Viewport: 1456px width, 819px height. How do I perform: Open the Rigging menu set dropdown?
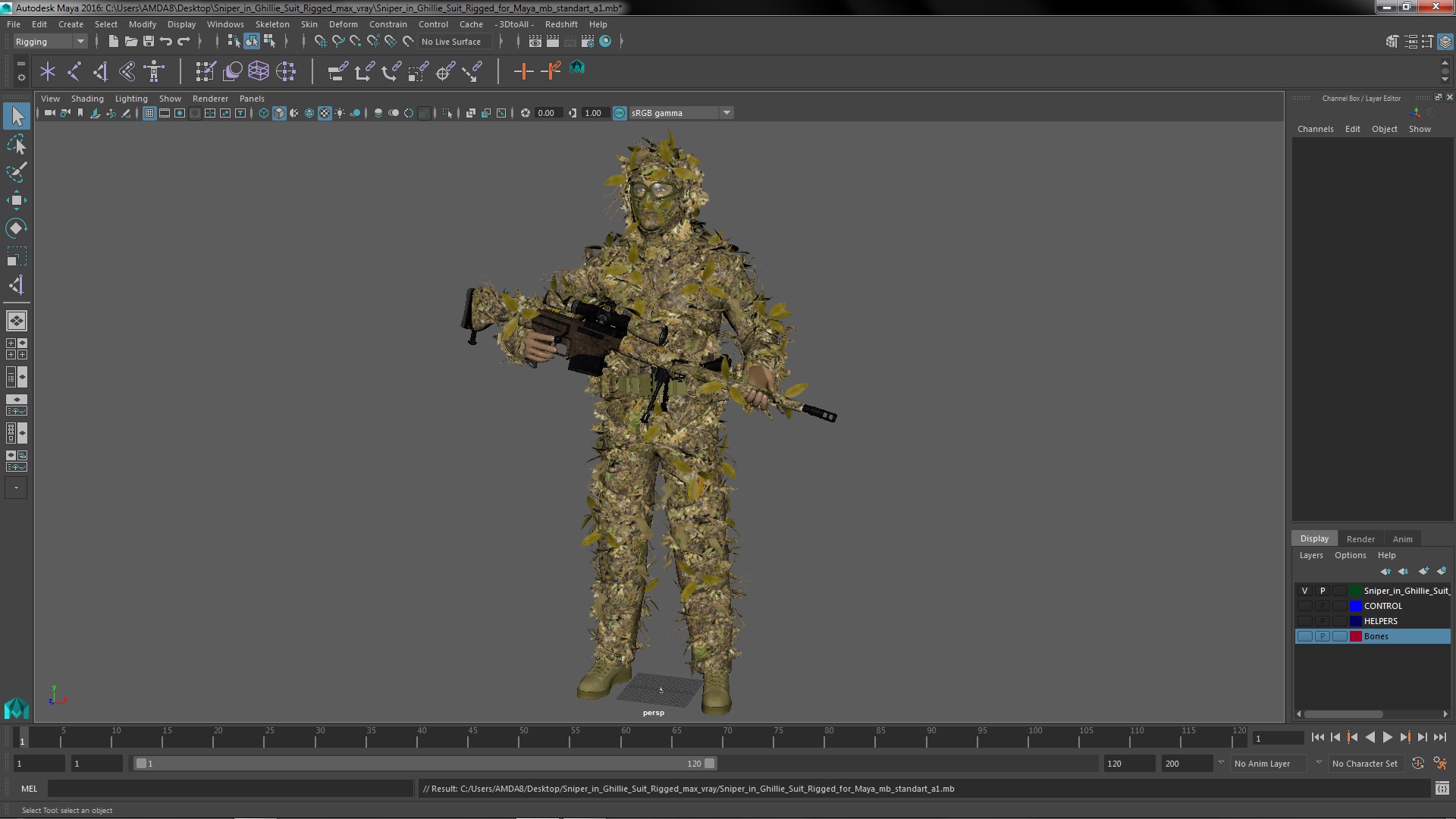pos(50,42)
